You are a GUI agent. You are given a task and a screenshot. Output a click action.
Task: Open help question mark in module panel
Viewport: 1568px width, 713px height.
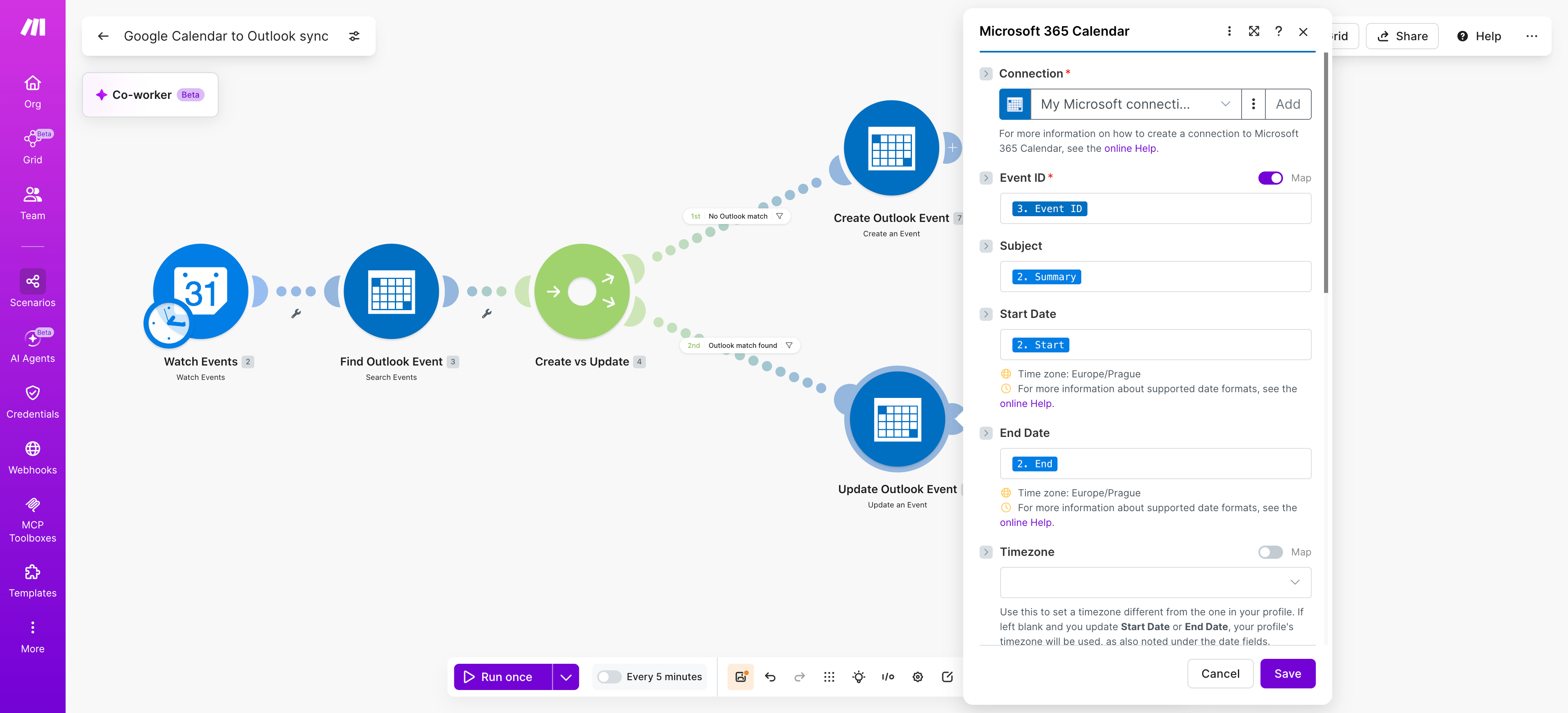coord(1278,31)
